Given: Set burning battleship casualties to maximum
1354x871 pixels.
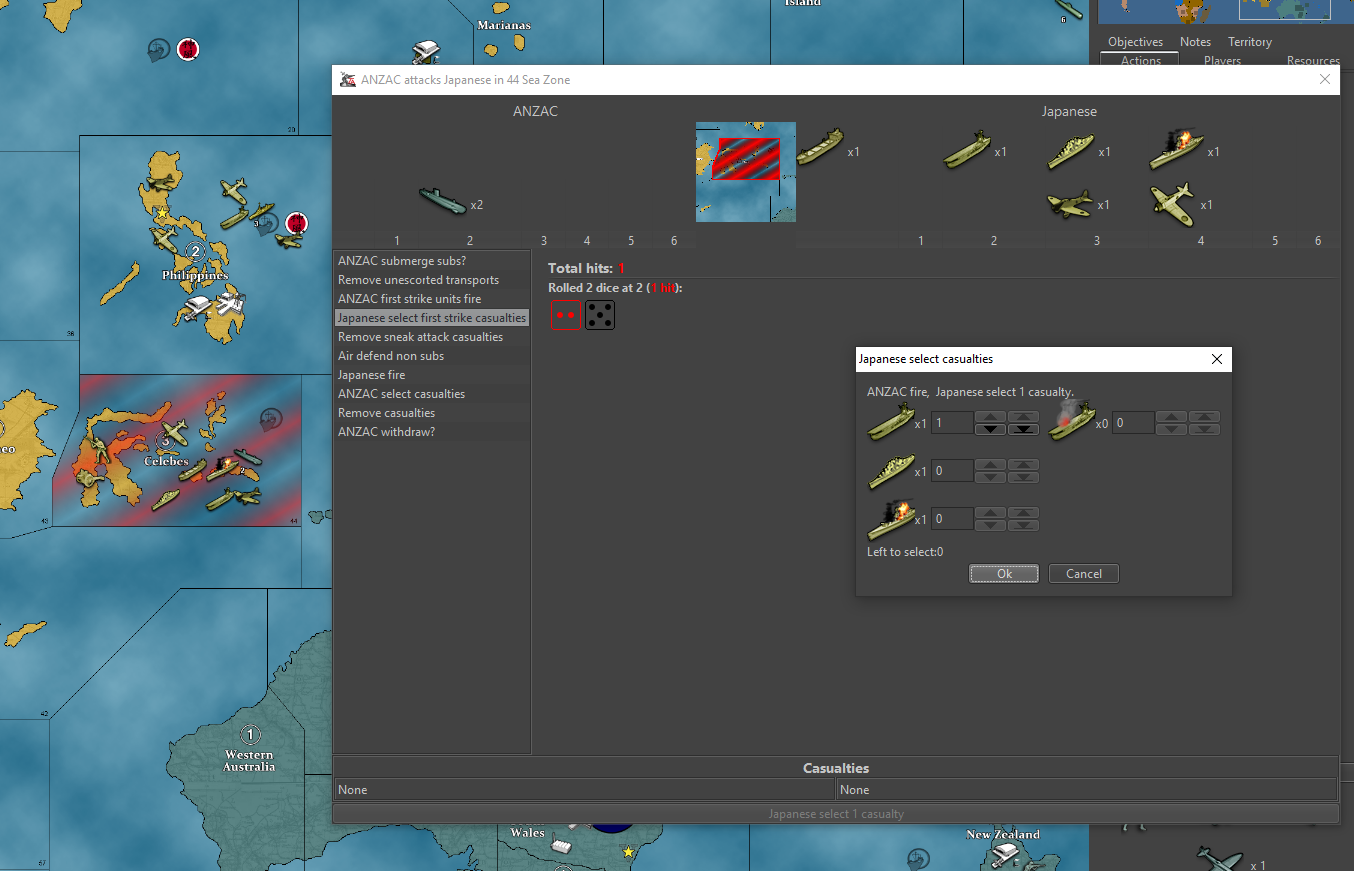Looking at the screenshot, I should (1023, 512).
